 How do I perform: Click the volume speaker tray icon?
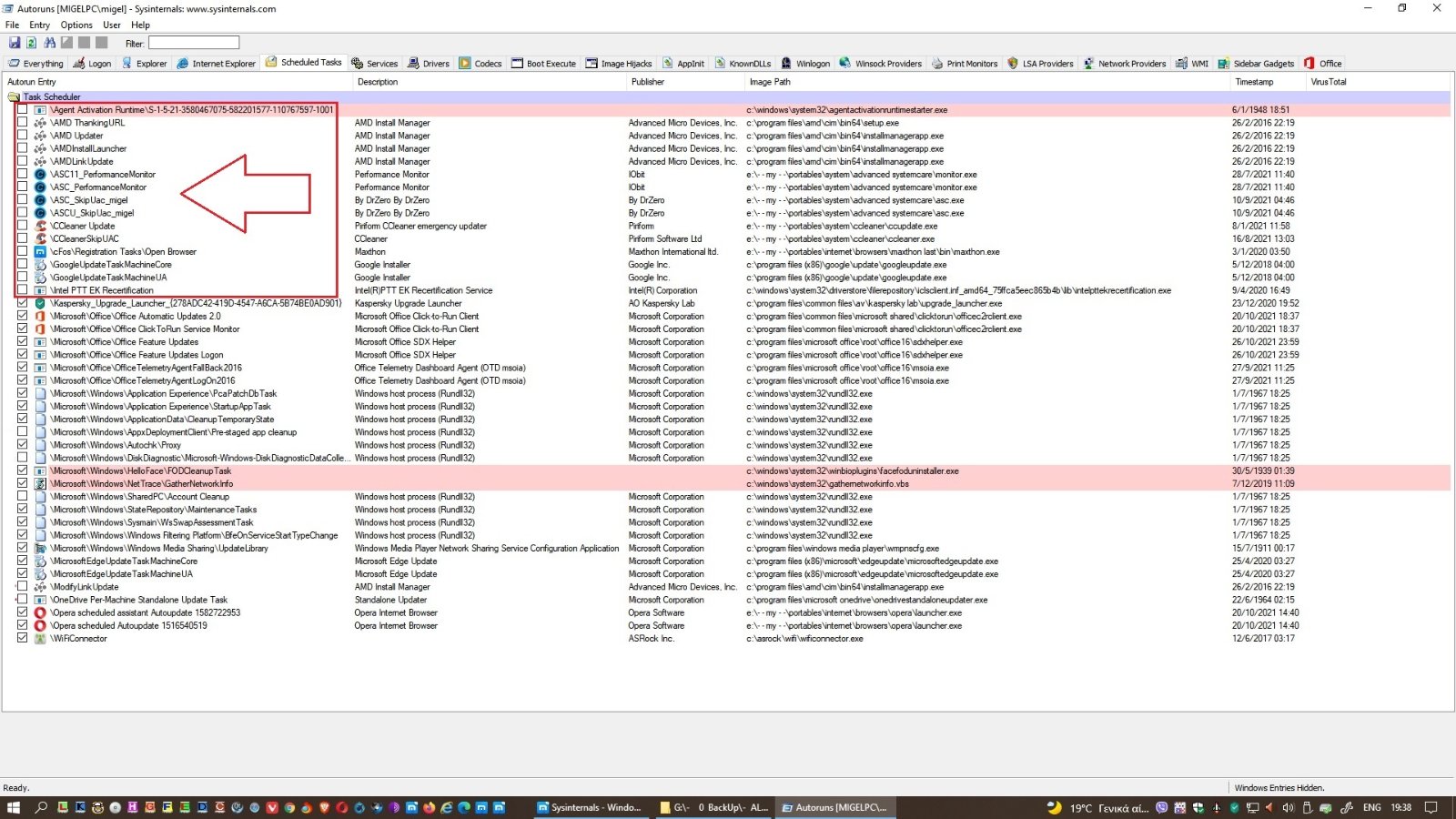pyautogui.click(x=1288, y=807)
